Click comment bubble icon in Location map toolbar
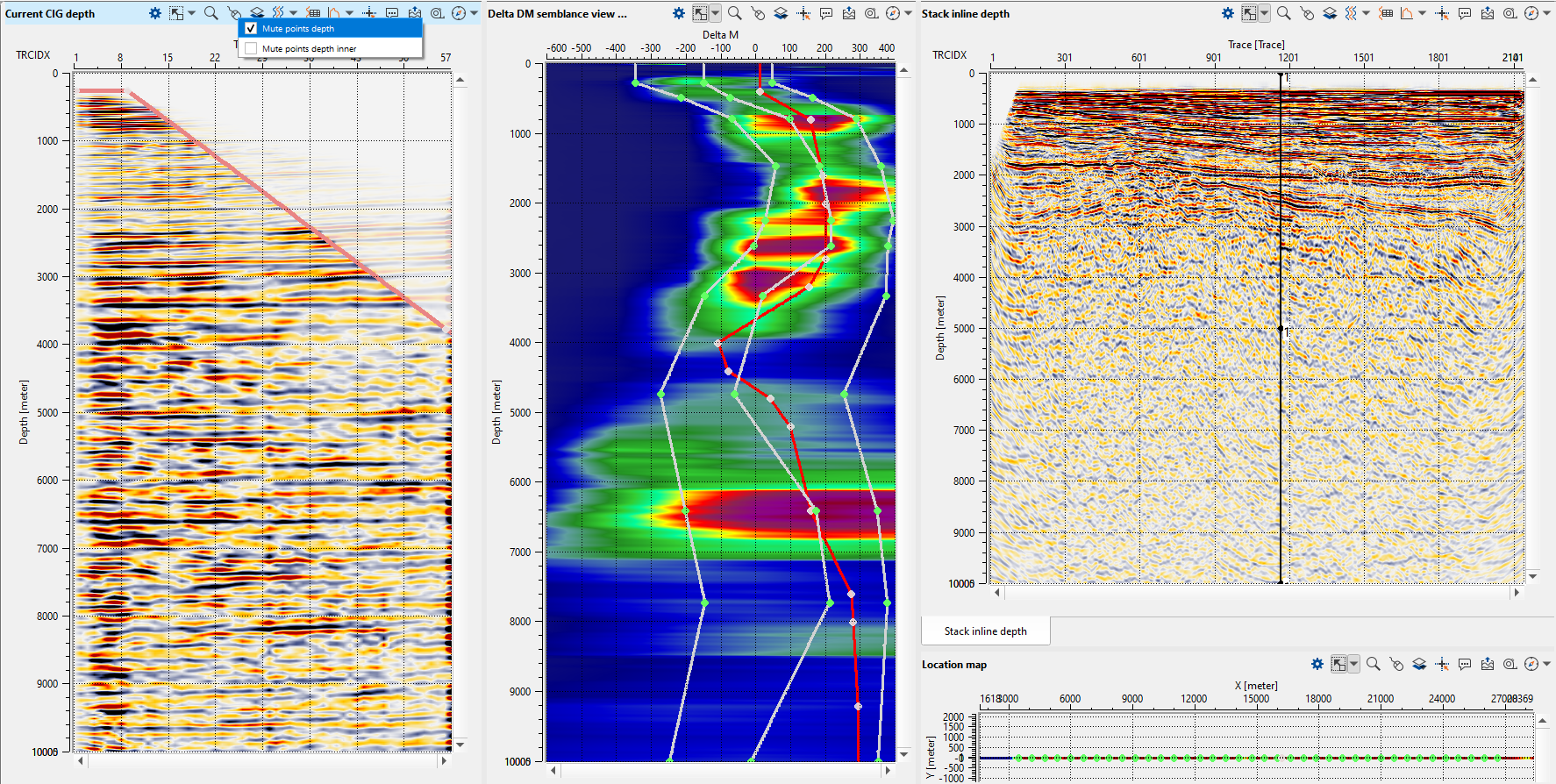This screenshot has height=784, width=1556. 1465,664
